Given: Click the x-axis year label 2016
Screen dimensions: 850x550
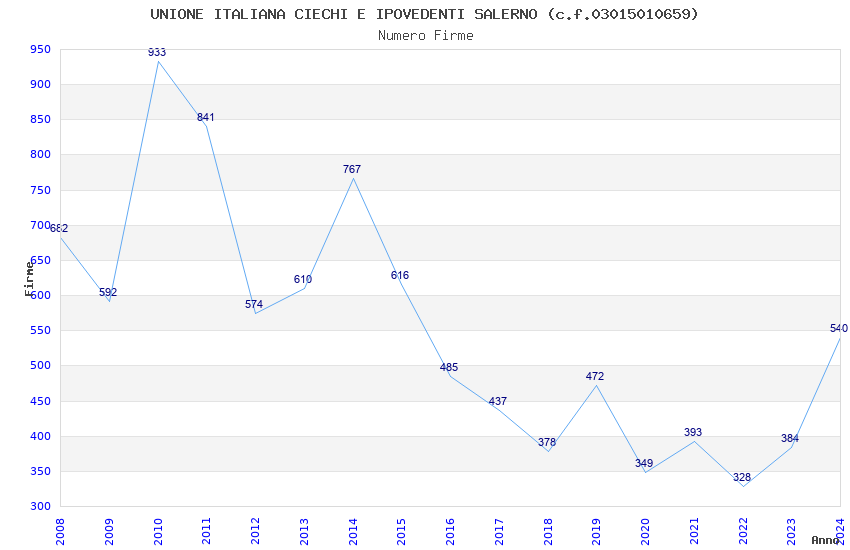Looking at the screenshot, I should point(450,531).
